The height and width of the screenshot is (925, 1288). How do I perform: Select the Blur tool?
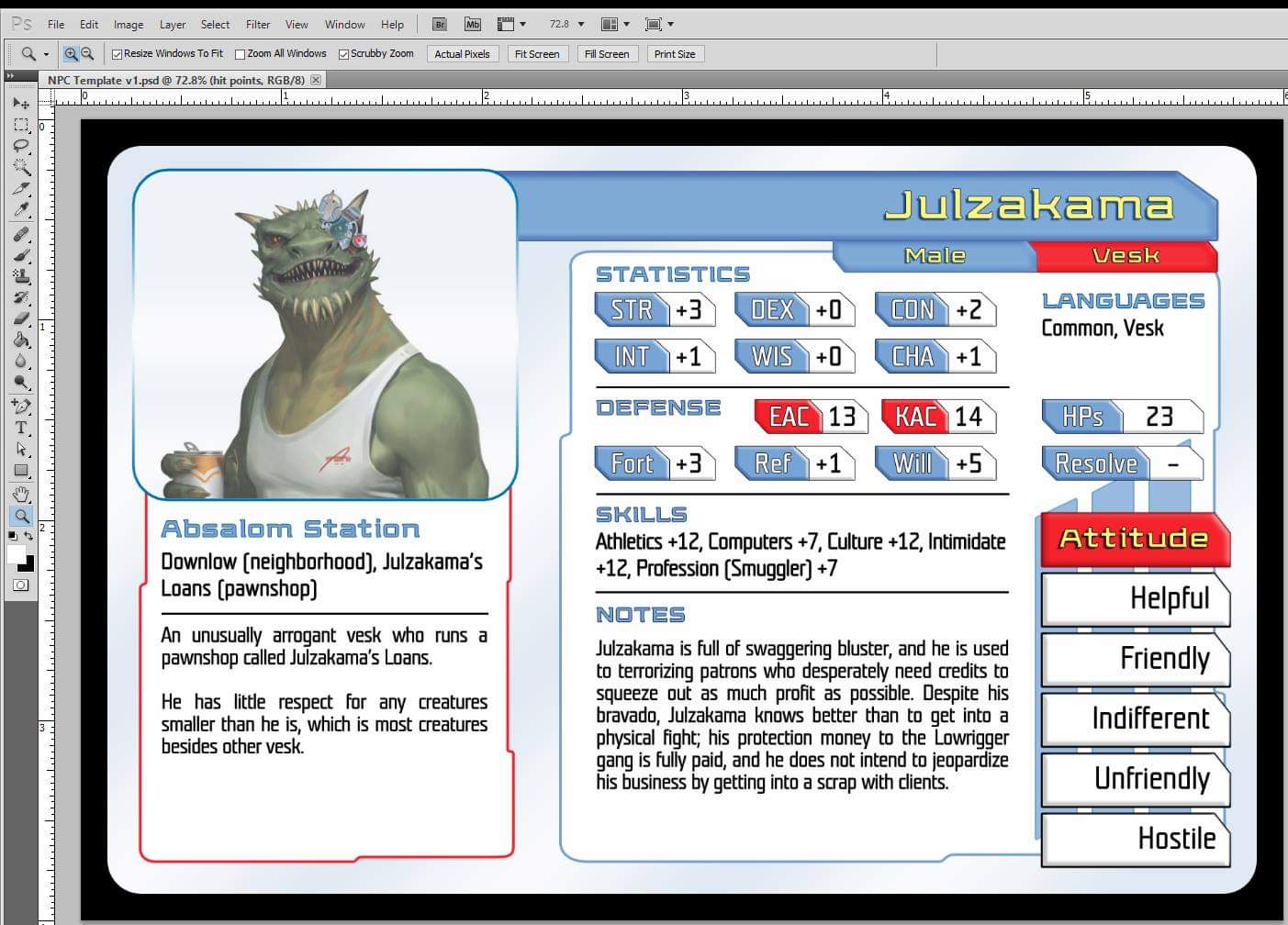pyautogui.click(x=21, y=362)
